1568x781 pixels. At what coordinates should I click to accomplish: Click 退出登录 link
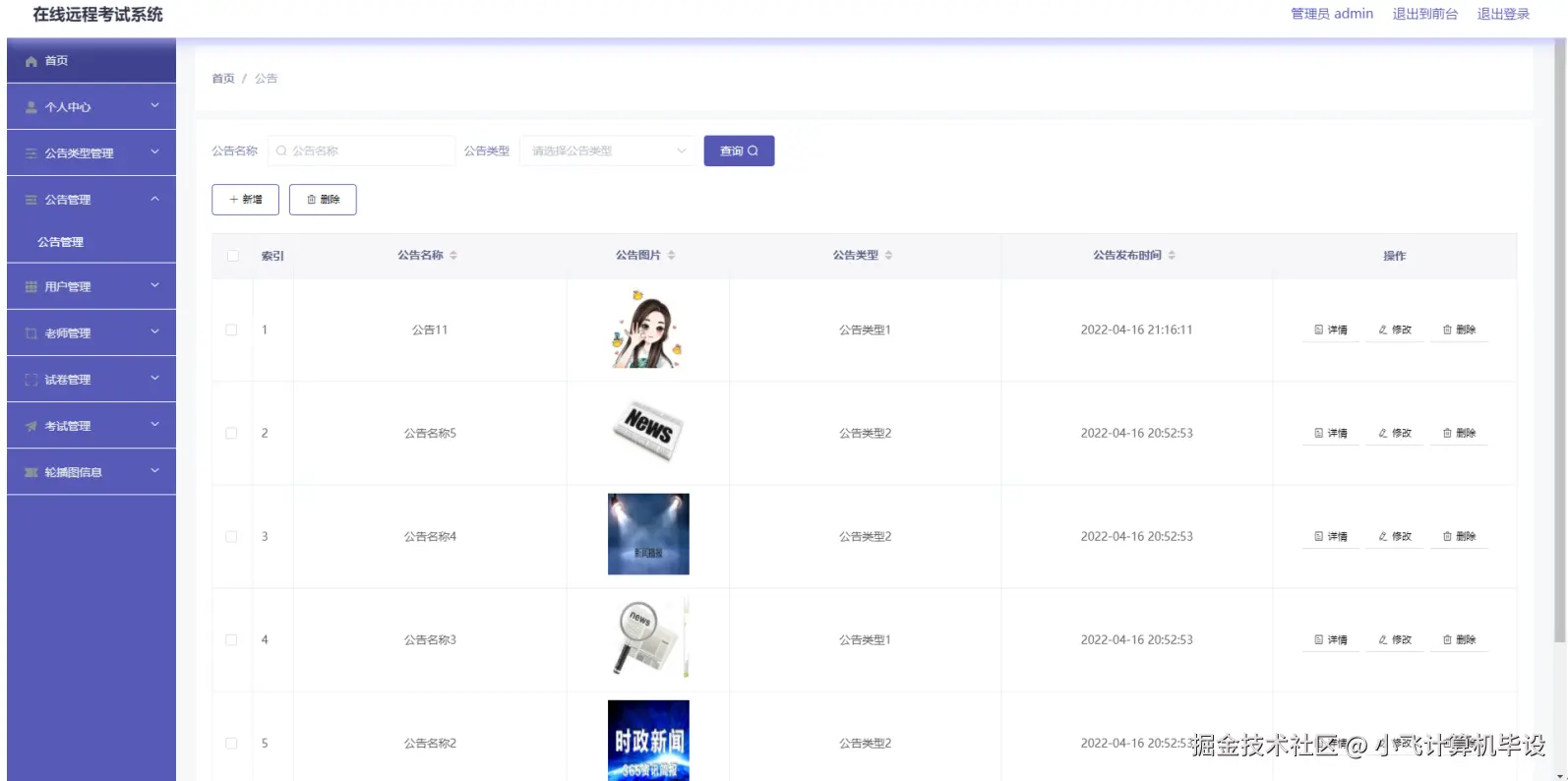point(1503,14)
